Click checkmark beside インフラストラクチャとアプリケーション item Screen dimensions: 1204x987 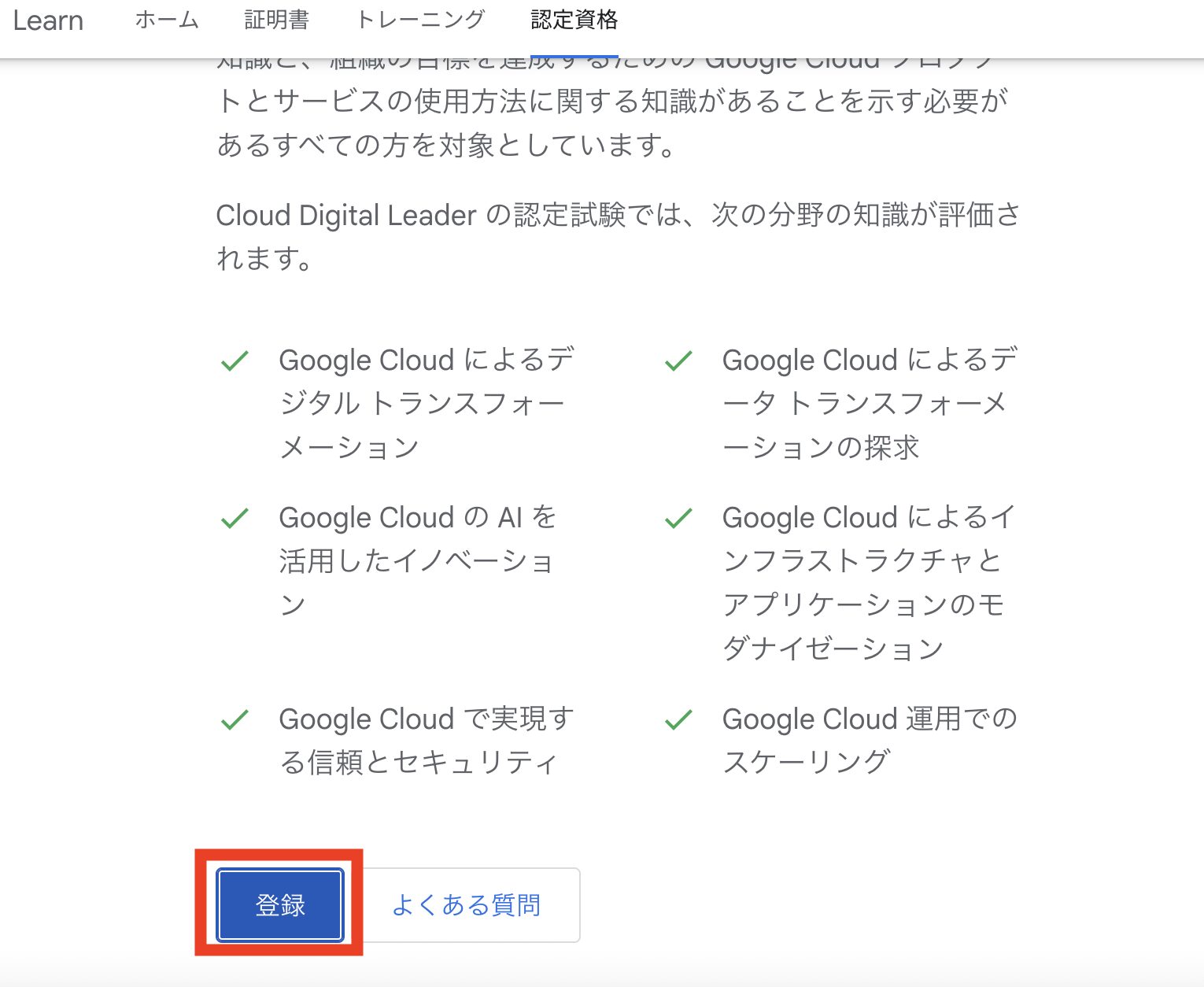(x=678, y=519)
